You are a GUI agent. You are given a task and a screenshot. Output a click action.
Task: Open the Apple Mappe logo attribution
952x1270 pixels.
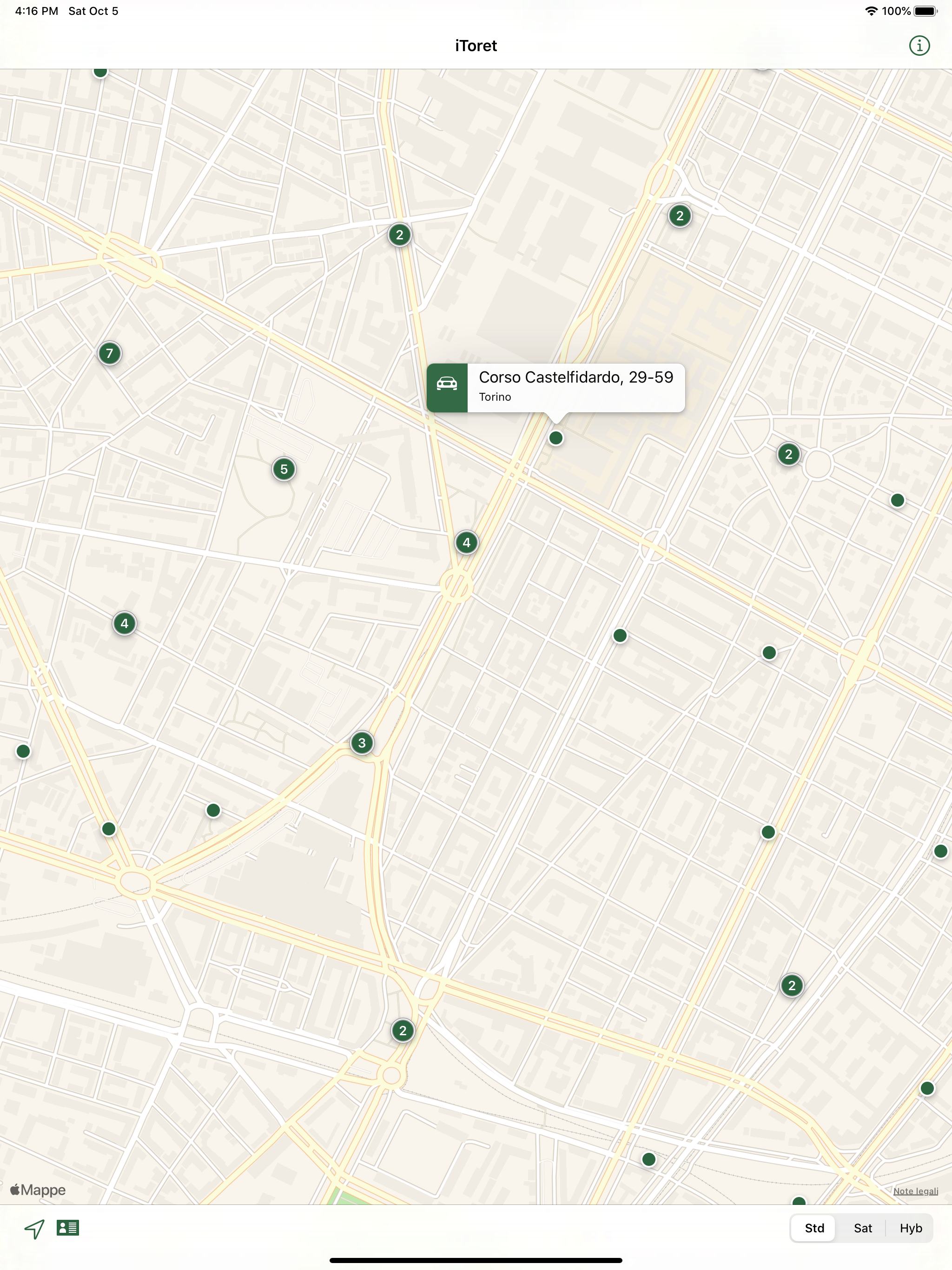pyautogui.click(x=38, y=1190)
